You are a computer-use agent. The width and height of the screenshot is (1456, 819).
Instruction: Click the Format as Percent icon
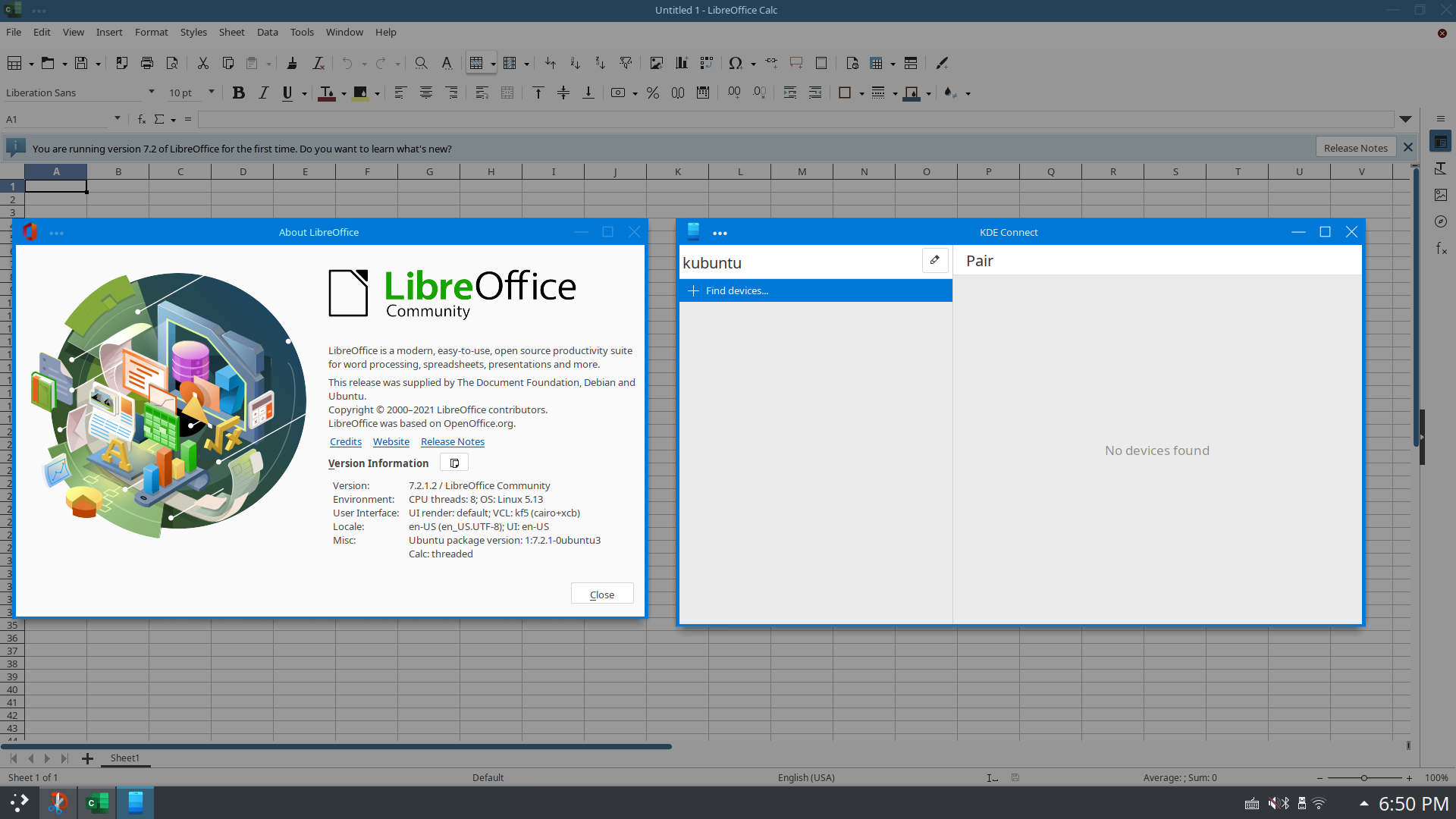pos(653,93)
